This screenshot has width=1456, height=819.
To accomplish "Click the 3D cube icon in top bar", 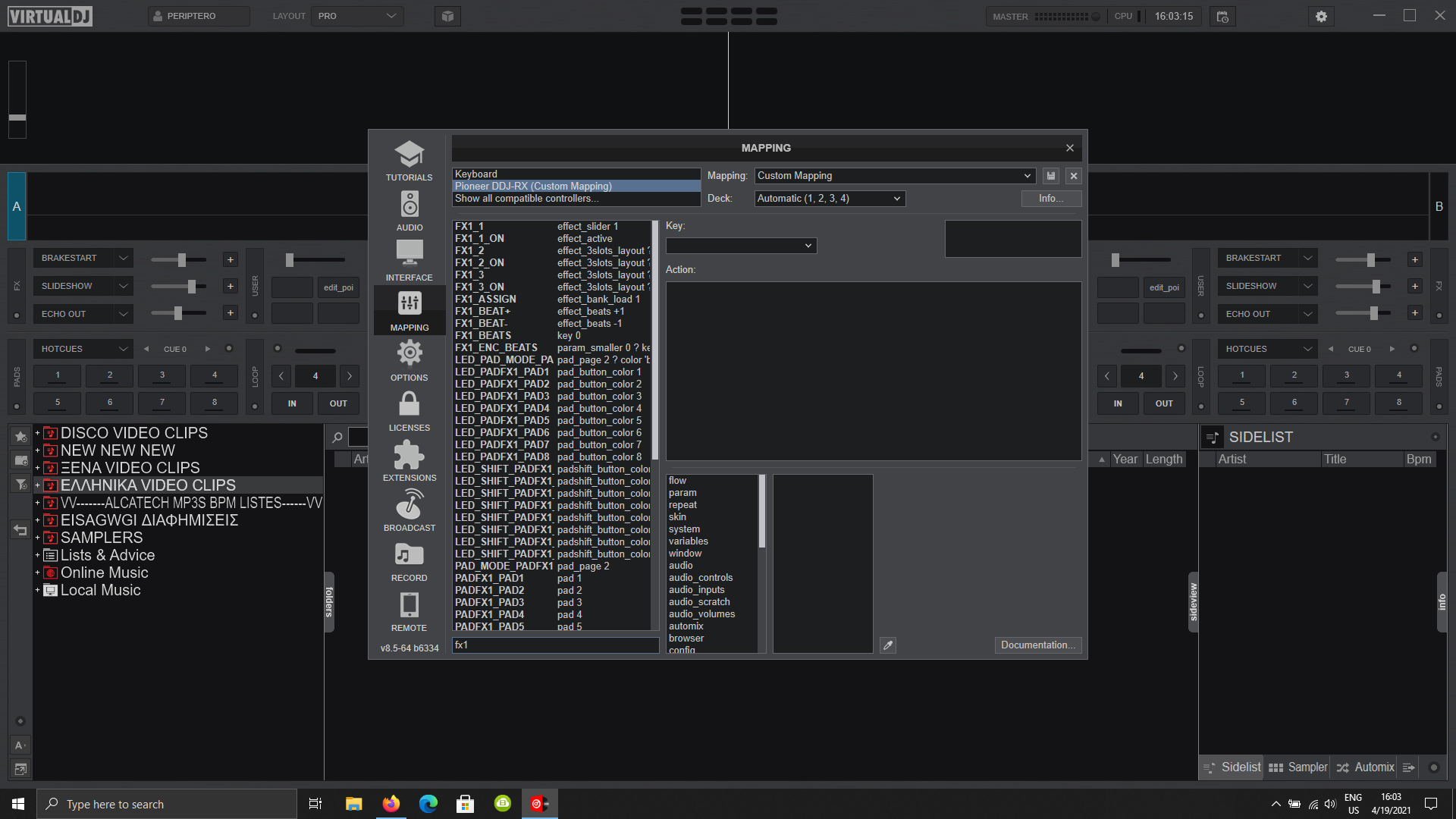I will [x=447, y=16].
